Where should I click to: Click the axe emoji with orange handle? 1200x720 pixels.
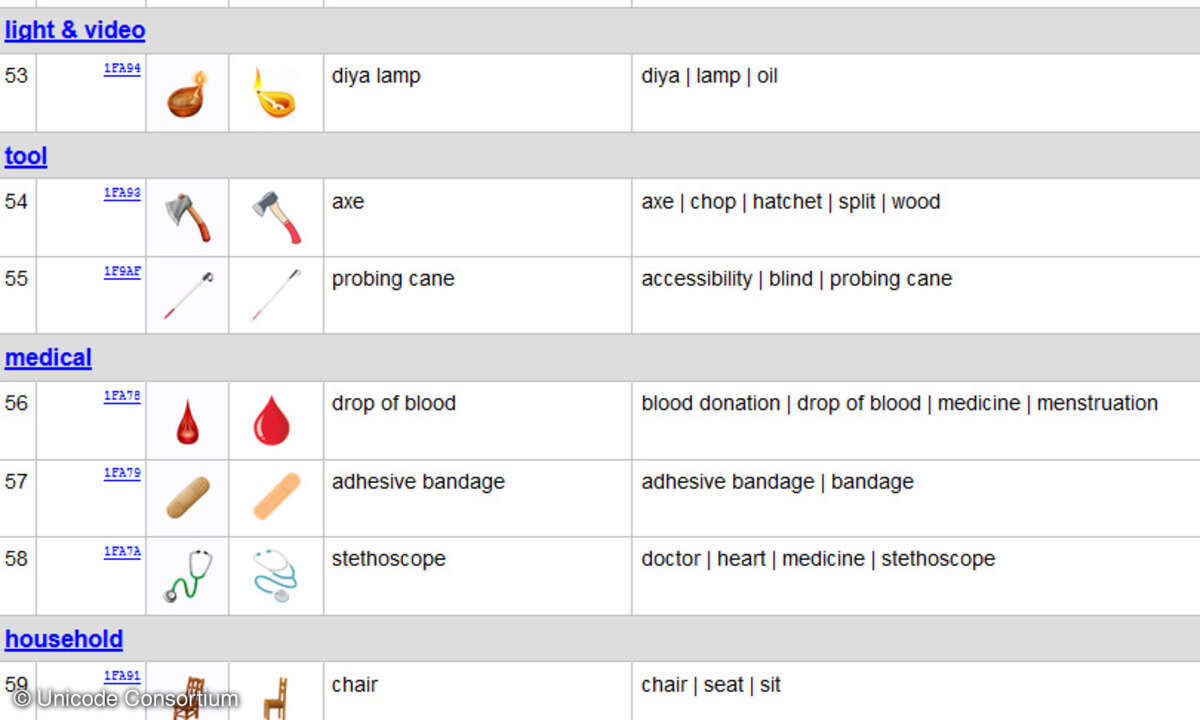coord(188,217)
